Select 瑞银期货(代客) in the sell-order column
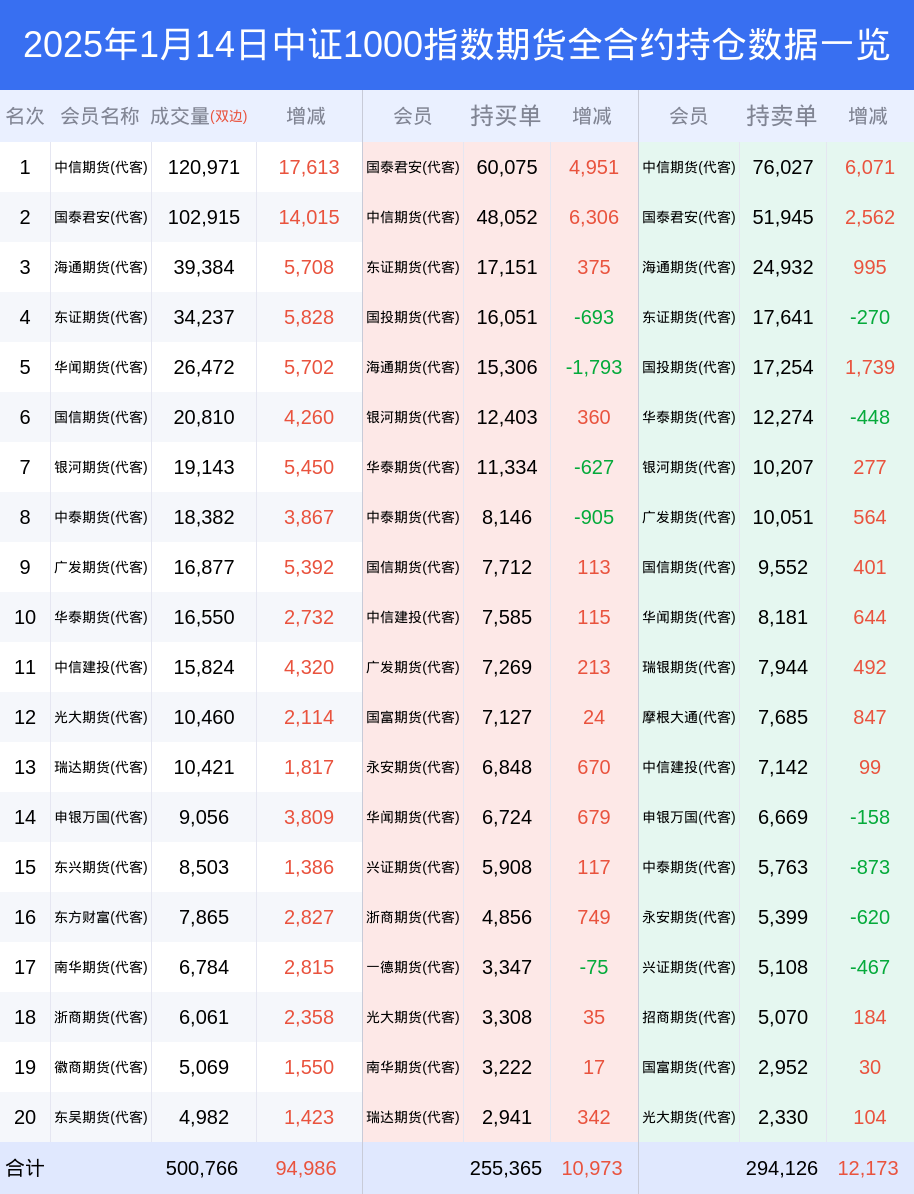Image resolution: width=914 pixels, height=1194 pixels. (689, 668)
